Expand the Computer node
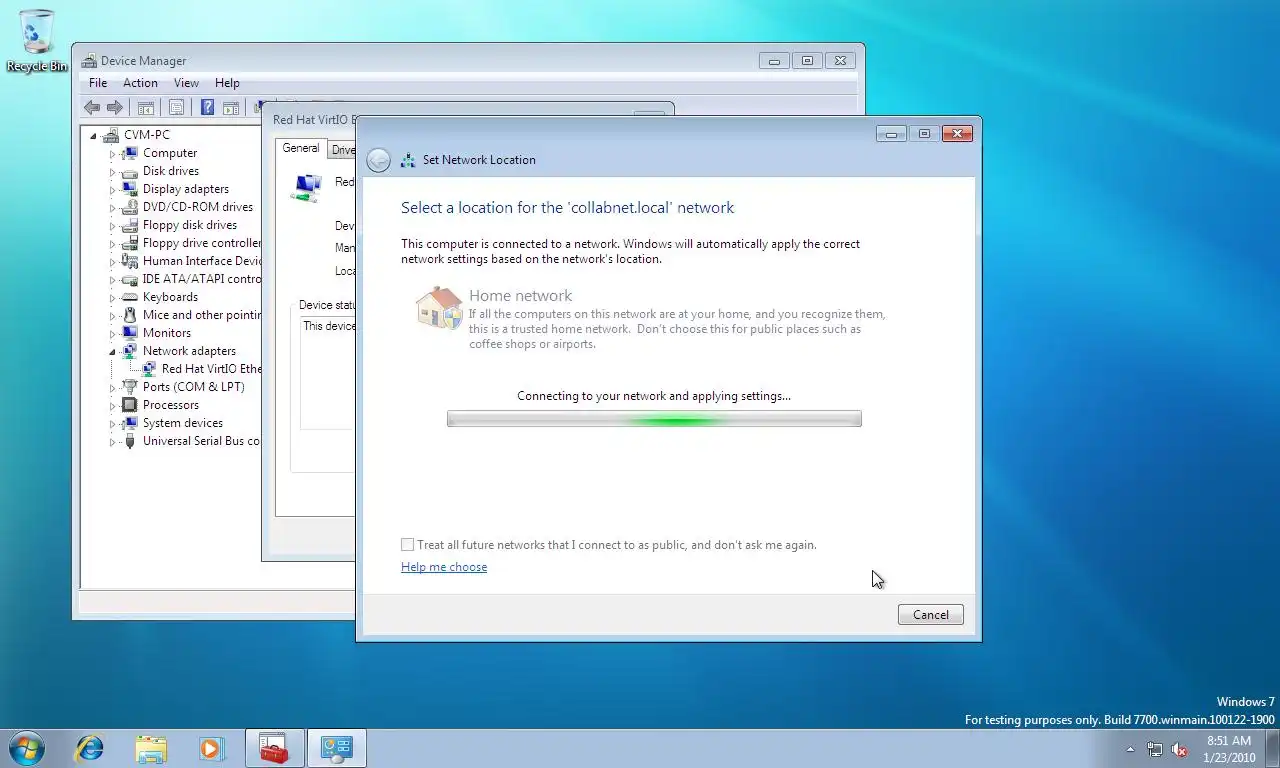The height and width of the screenshot is (768, 1280). [112, 154]
